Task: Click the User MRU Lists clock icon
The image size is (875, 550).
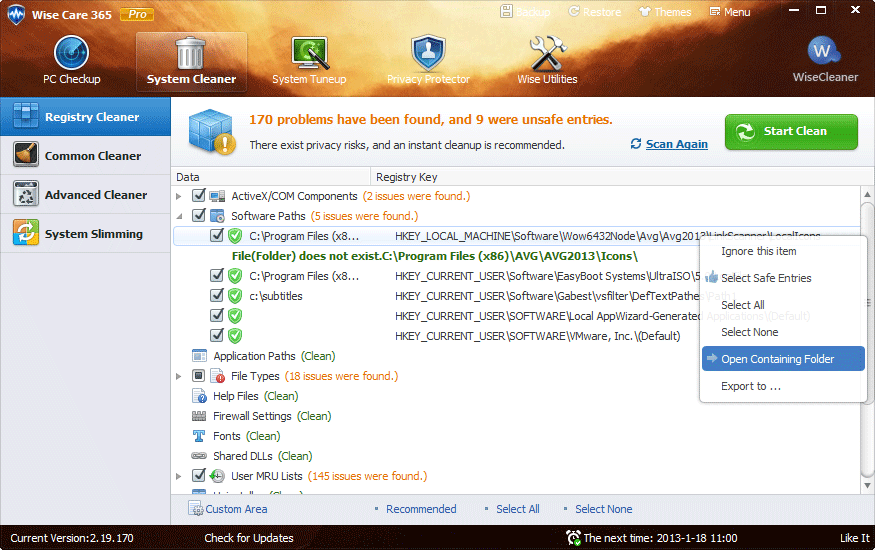Action: click(217, 476)
